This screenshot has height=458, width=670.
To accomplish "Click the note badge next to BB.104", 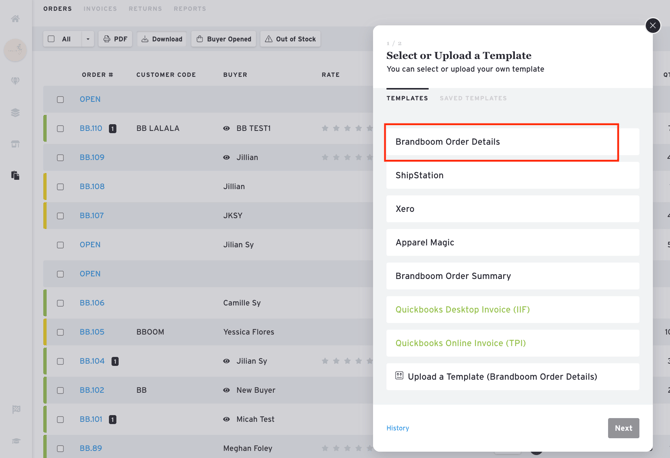I will (x=115, y=361).
